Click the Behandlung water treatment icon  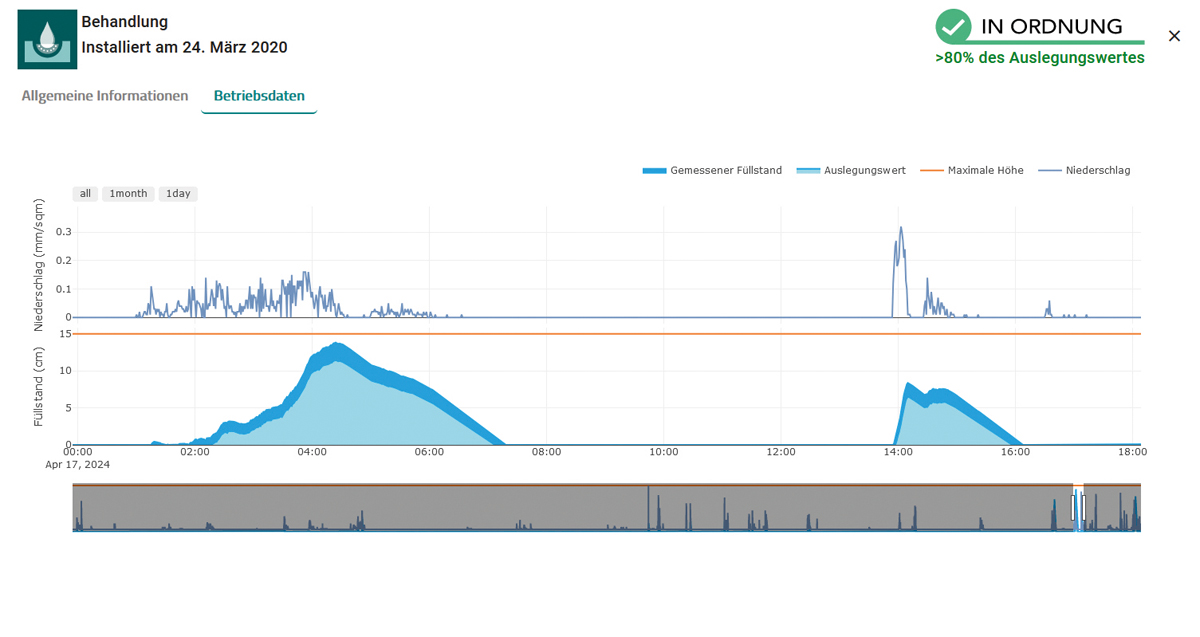click(47, 39)
